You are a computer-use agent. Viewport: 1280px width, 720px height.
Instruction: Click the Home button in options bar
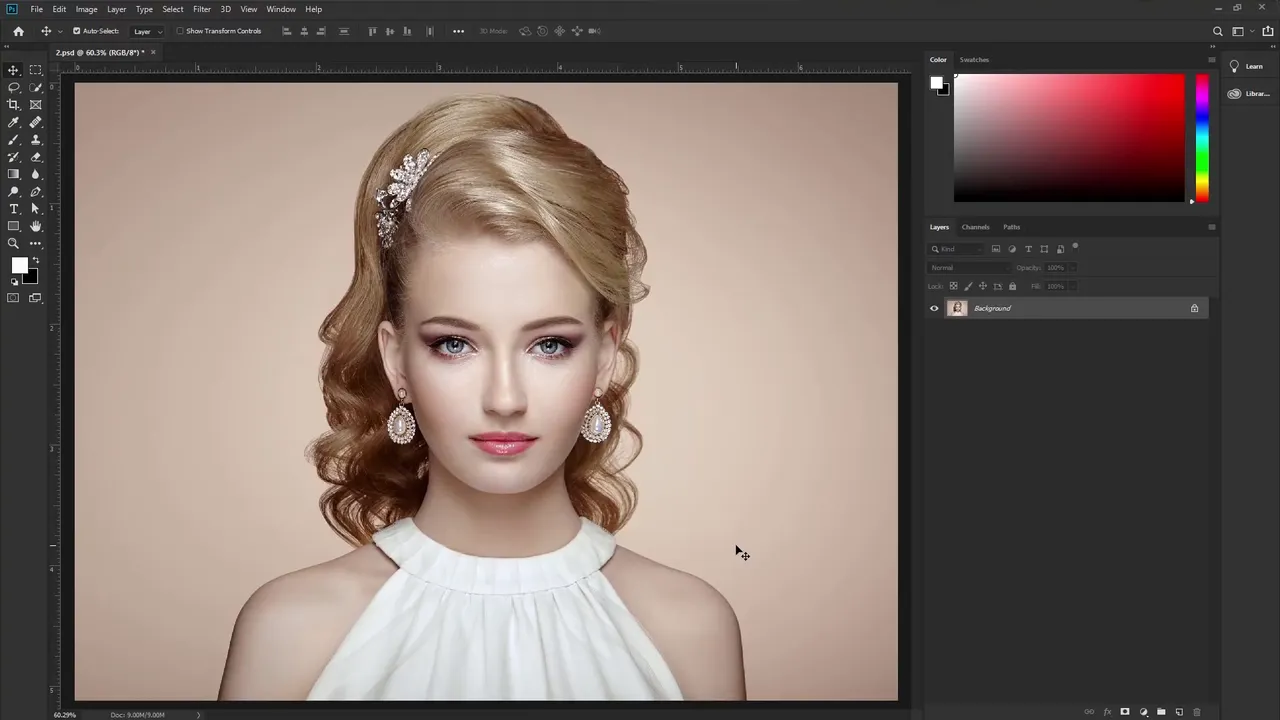click(18, 31)
